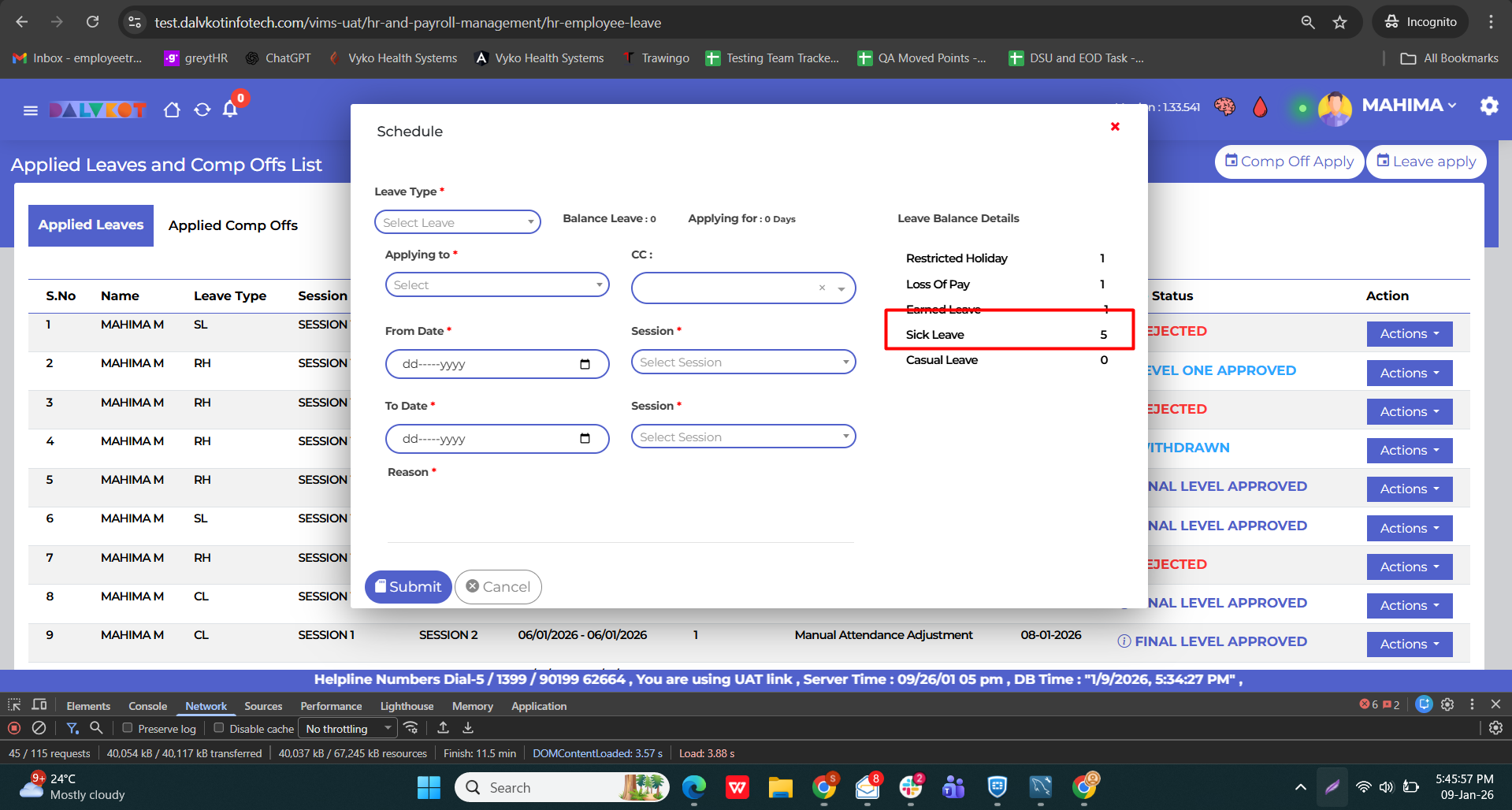
Task: Open the No throttling dropdown
Action: click(x=347, y=728)
